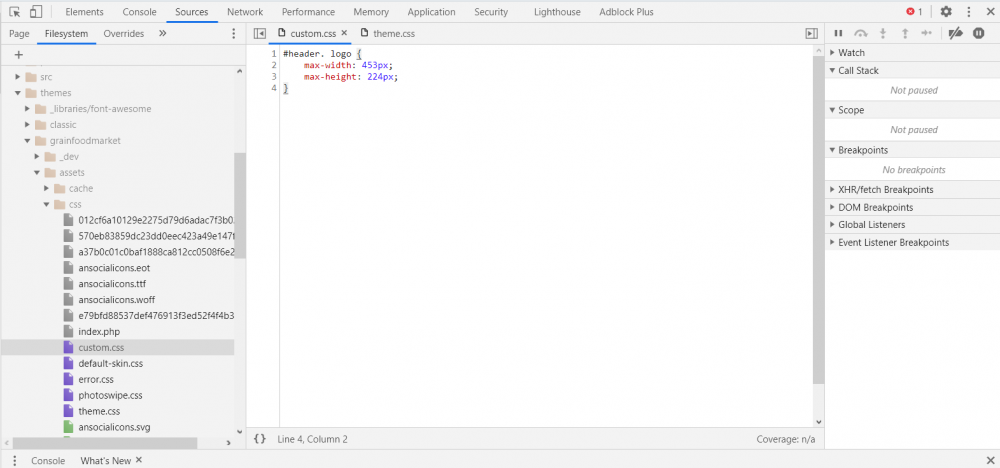Open the Network panel tab
The image size is (1000, 468).
tap(245, 11)
